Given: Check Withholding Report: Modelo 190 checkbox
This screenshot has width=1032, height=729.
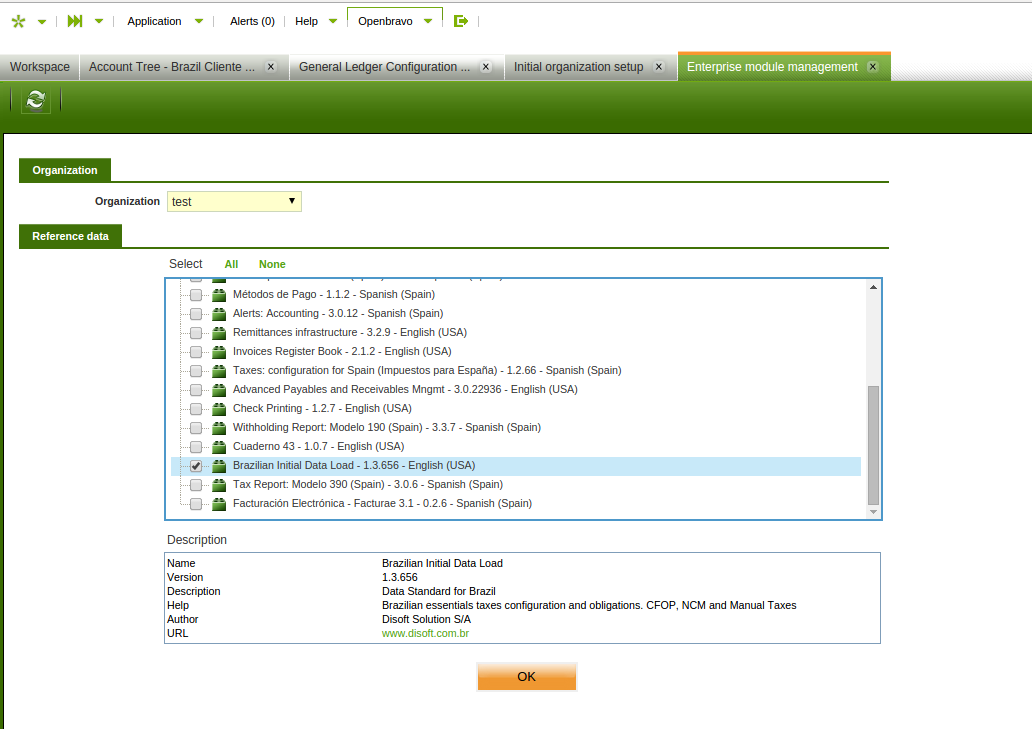Looking at the screenshot, I should (196, 428).
